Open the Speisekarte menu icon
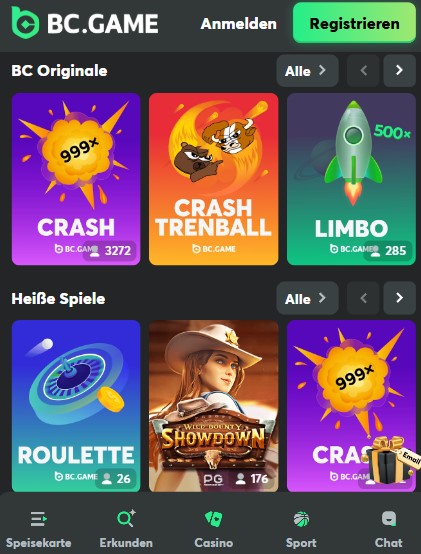 tap(38, 519)
